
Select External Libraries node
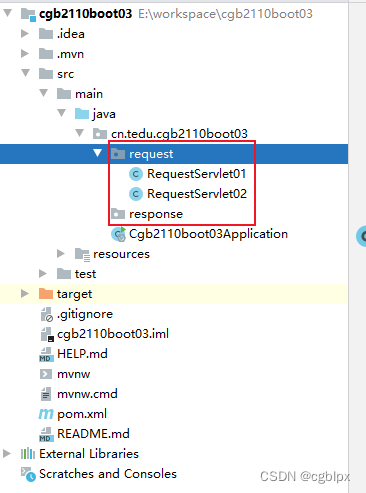pos(89,454)
